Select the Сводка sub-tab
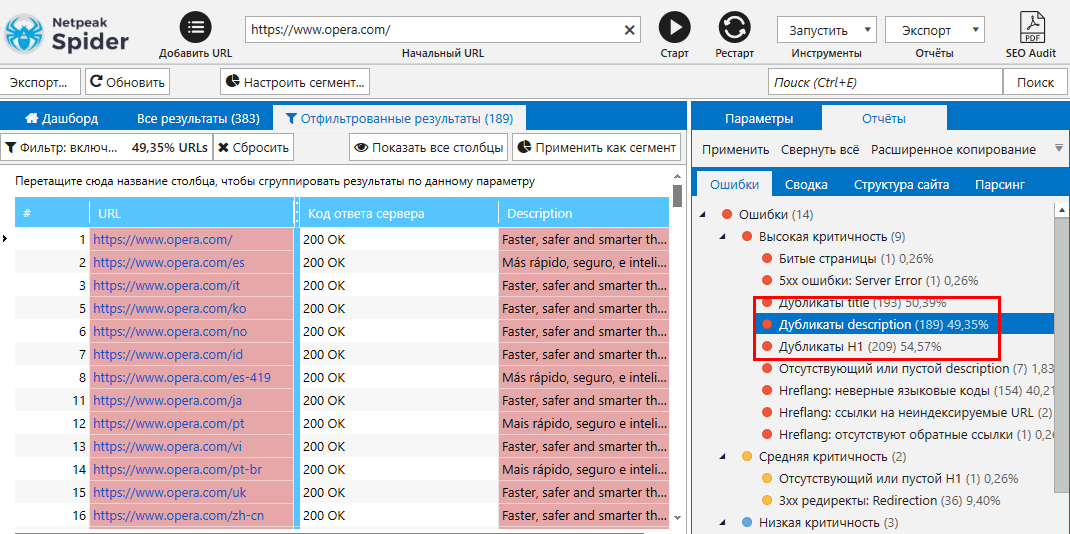Image resolution: width=1070 pixels, height=534 pixels. point(806,184)
